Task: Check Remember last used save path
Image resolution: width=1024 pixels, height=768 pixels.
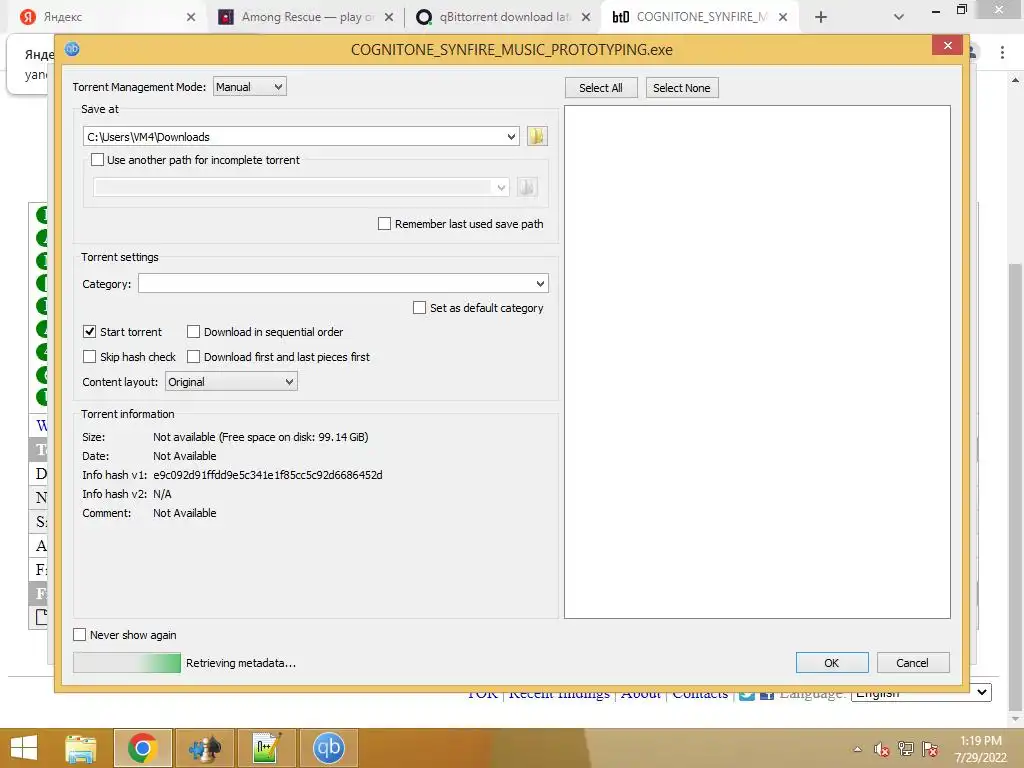Action: coord(385,224)
